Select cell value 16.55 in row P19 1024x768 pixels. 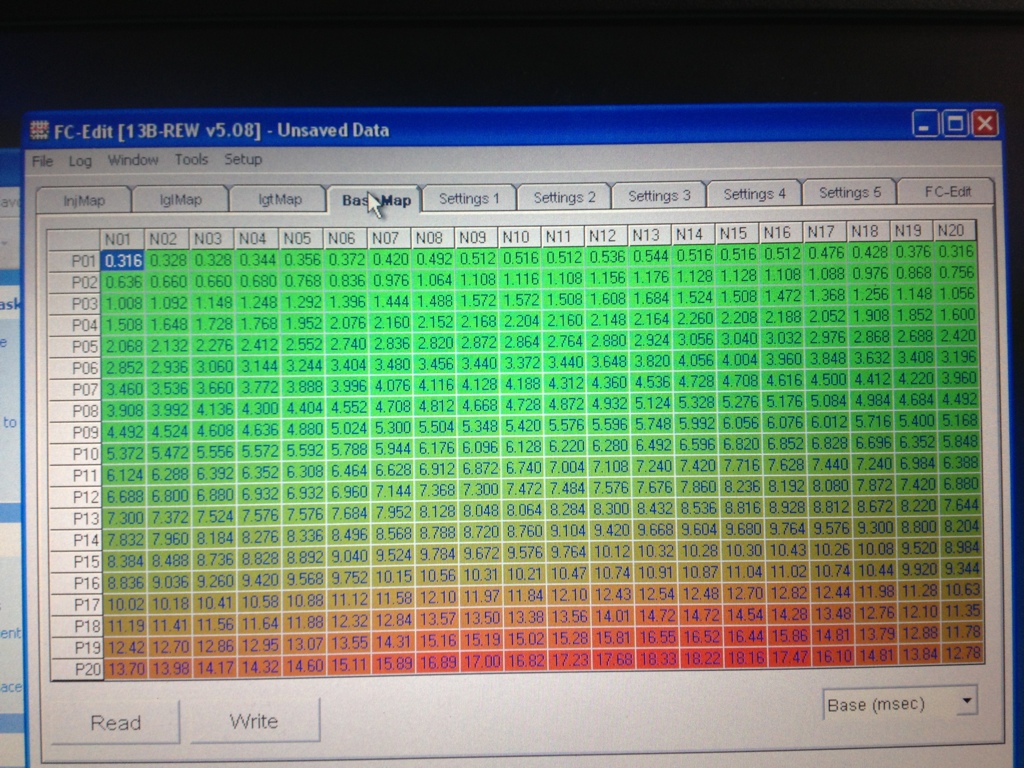[x=656, y=637]
